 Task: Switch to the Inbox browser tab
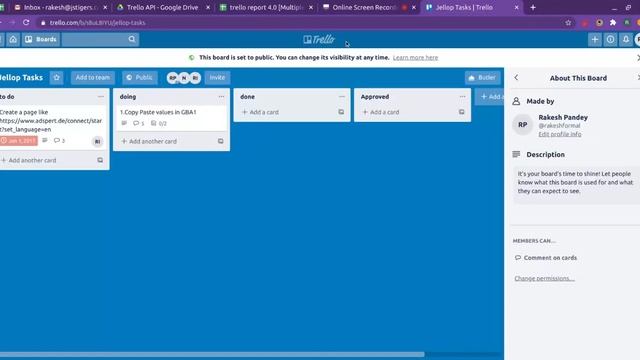coord(60,7)
